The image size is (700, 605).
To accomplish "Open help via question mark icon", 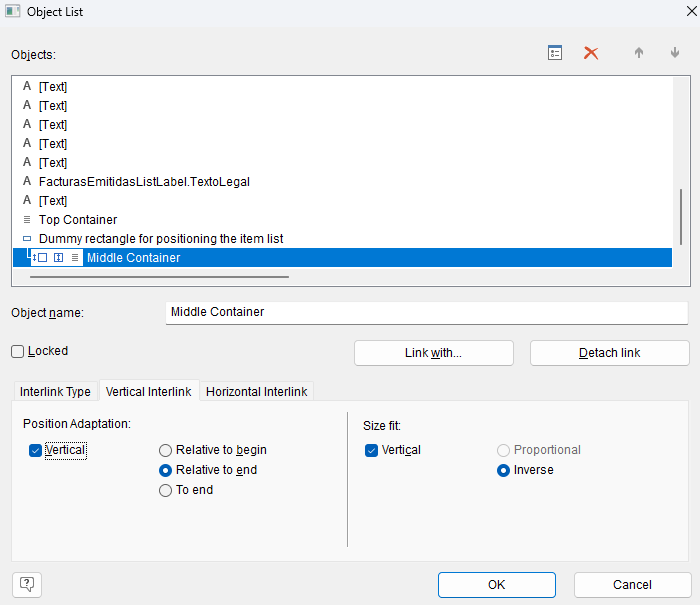I will (x=27, y=584).
